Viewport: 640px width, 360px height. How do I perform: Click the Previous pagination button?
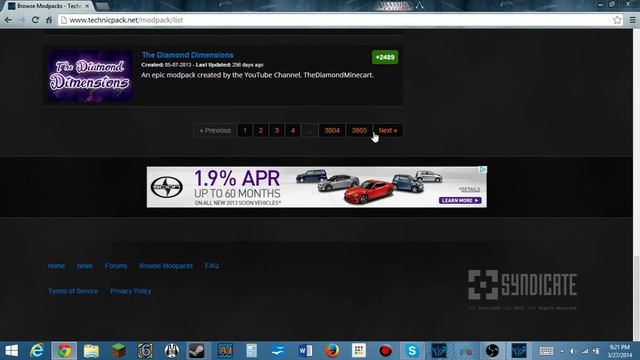(x=215, y=131)
